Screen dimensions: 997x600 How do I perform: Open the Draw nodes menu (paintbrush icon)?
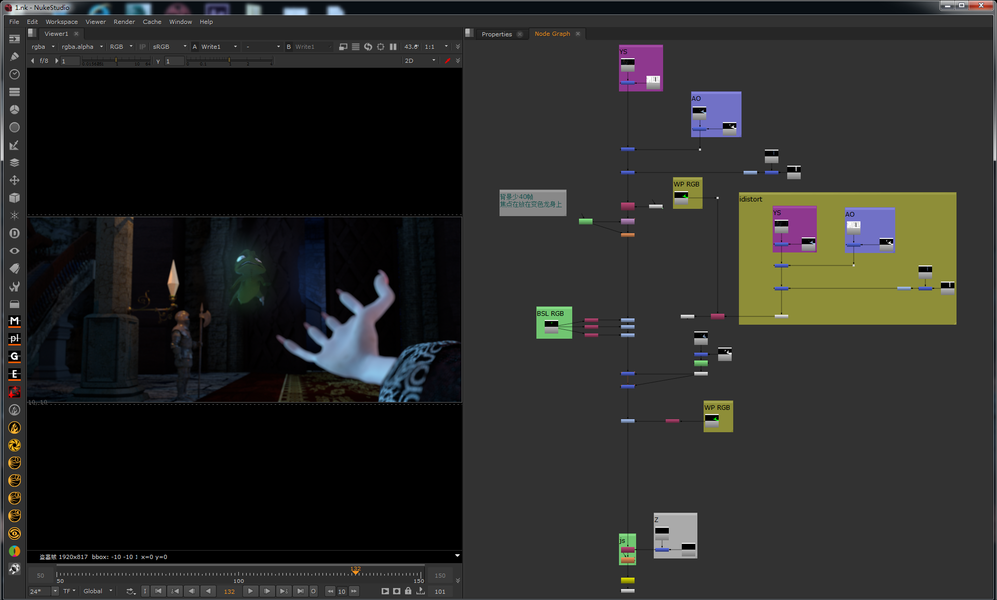(x=14, y=57)
